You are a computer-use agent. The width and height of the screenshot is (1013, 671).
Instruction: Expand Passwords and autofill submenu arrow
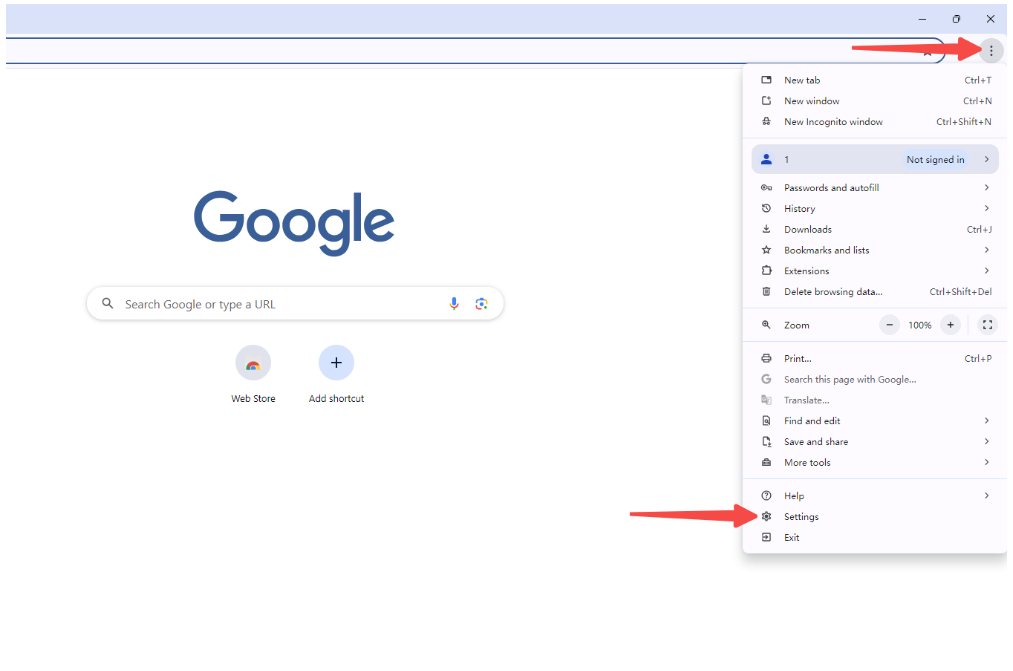[987, 187]
